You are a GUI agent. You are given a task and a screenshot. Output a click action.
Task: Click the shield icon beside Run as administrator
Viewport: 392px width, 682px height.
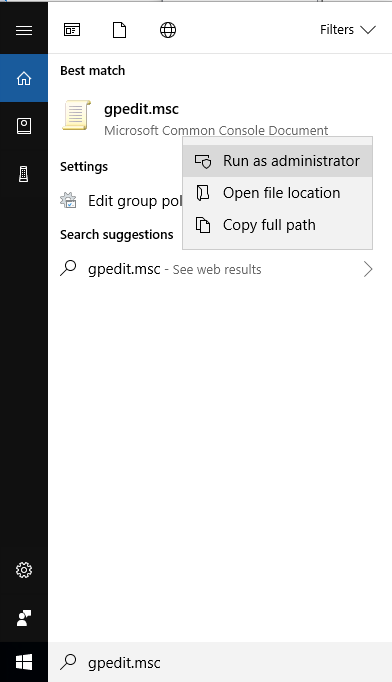(203, 161)
